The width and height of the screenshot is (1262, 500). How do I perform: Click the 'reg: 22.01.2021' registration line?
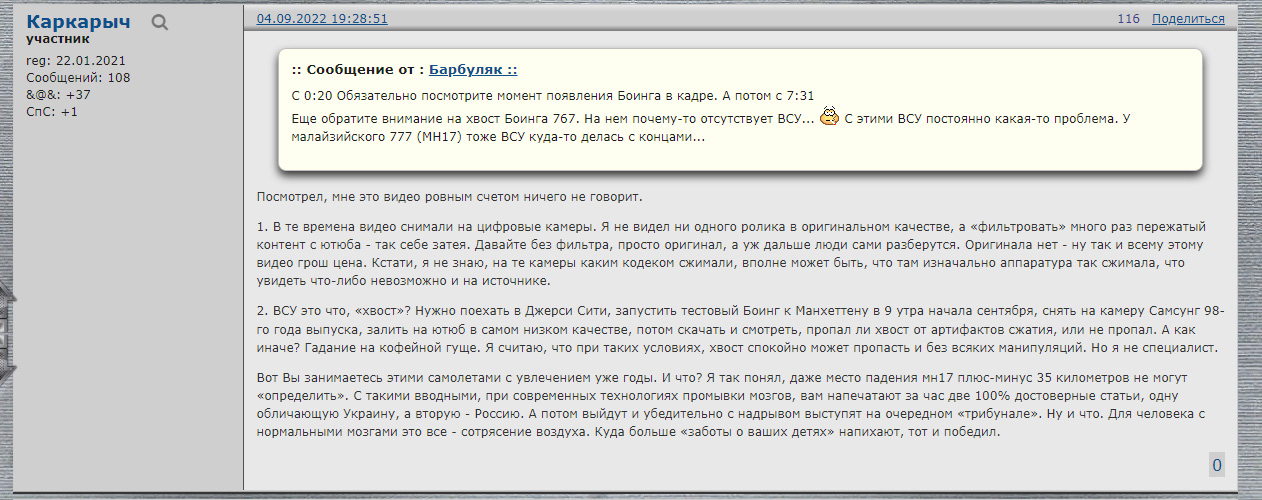(76, 60)
